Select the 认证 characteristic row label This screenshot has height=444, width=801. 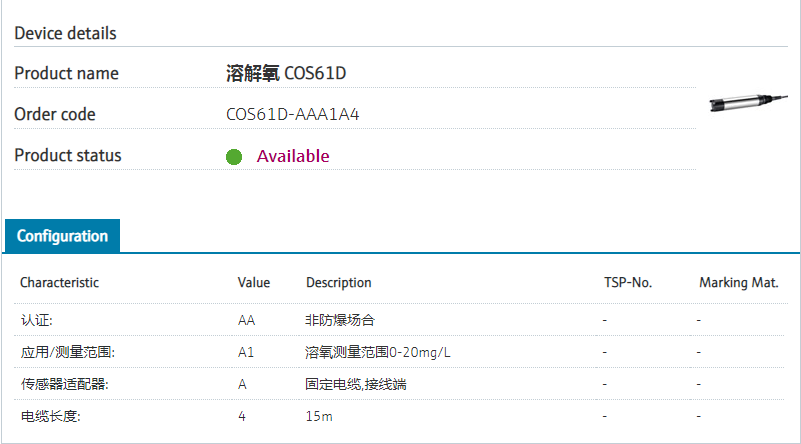click(x=36, y=320)
